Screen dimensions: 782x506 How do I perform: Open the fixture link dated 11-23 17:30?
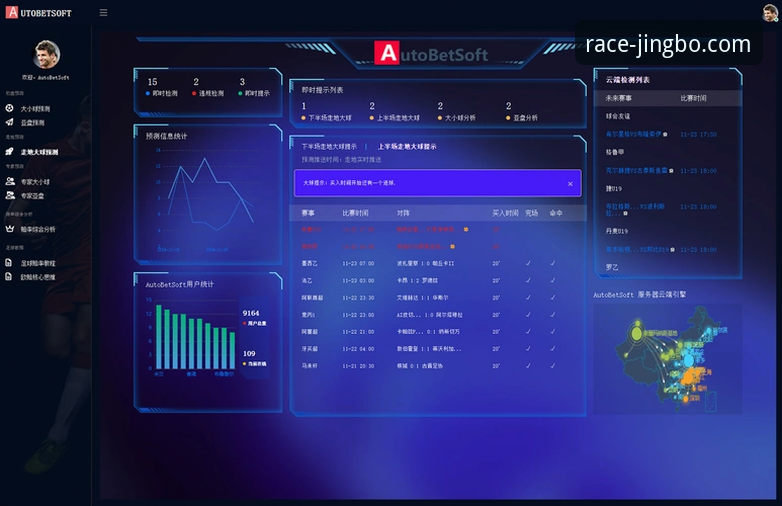(x=636, y=134)
